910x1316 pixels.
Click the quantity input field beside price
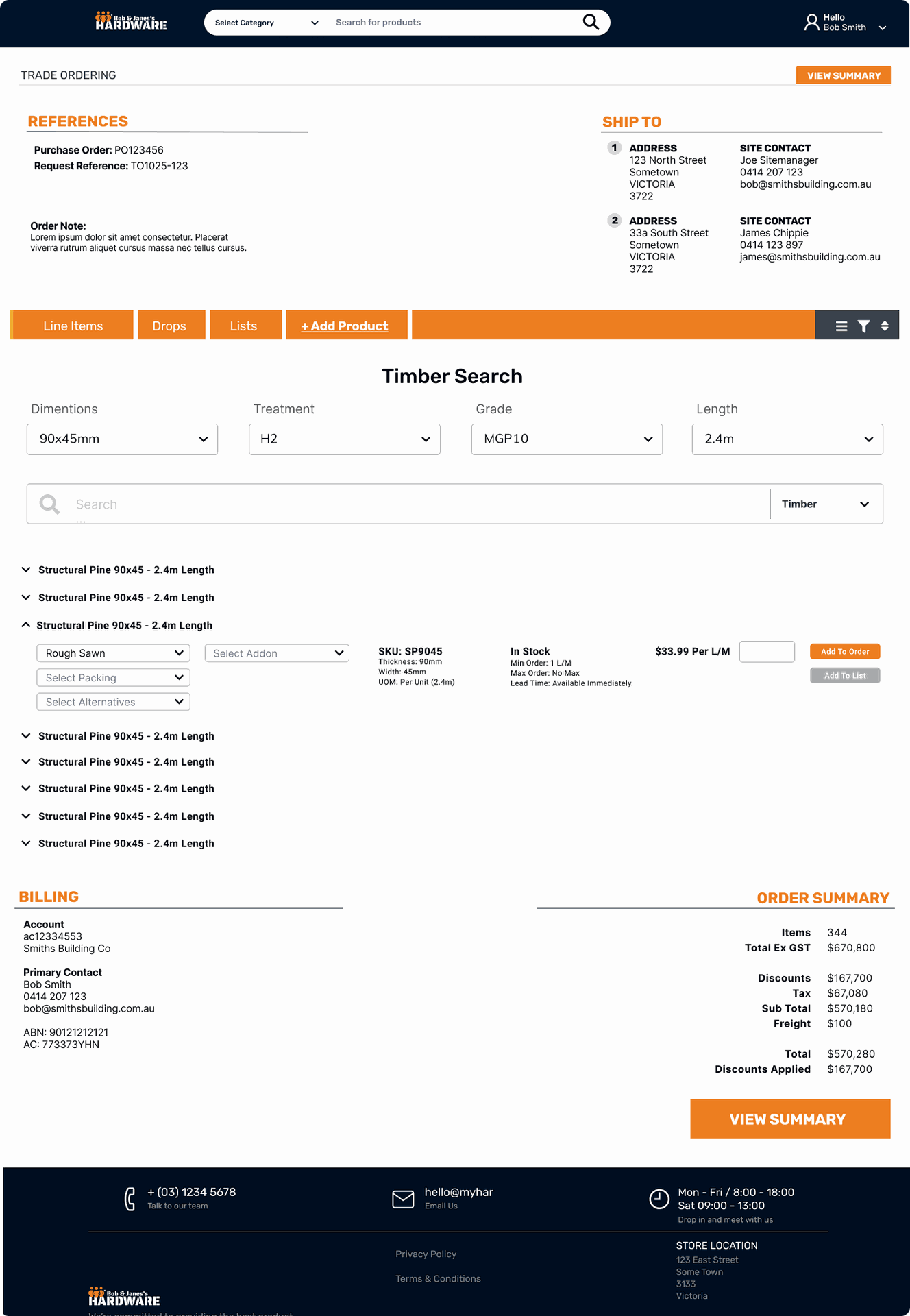click(767, 652)
